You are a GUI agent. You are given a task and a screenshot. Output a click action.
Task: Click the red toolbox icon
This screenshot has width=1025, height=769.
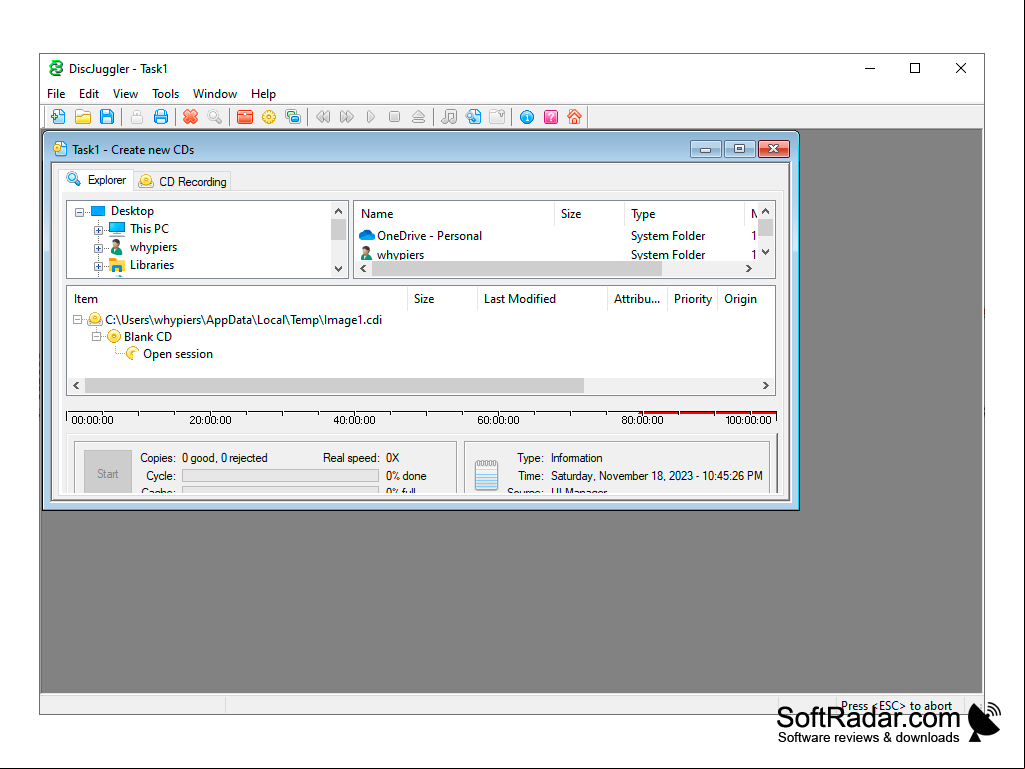(244, 117)
